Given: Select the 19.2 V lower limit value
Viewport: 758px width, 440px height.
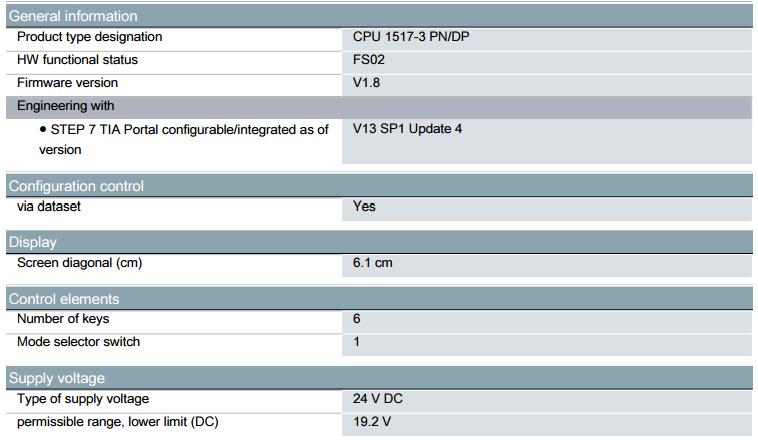Looking at the screenshot, I should pyautogui.click(x=371, y=421).
